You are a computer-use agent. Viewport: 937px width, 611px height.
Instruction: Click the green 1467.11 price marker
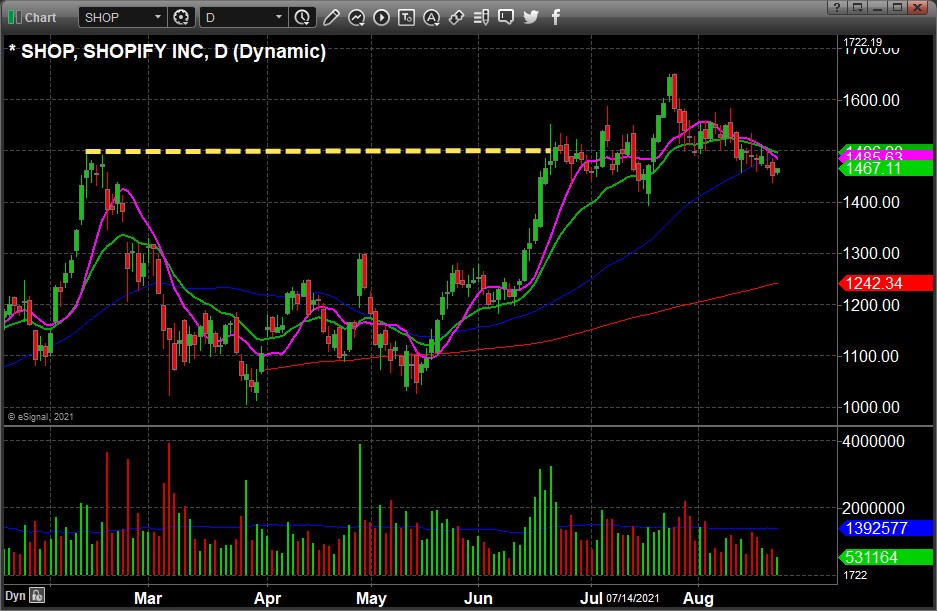tap(886, 169)
